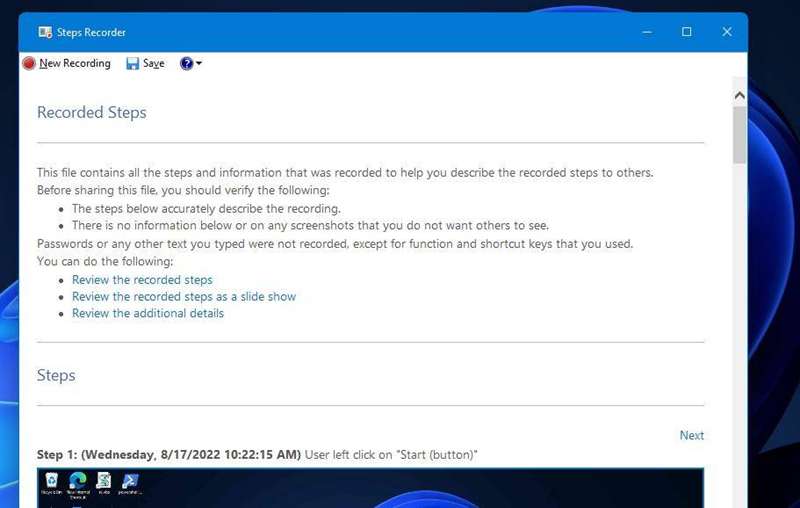Image resolution: width=800 pixels, height=508 pixels.
Task: Jump to the following step via Next link
Action: [691, 435]
